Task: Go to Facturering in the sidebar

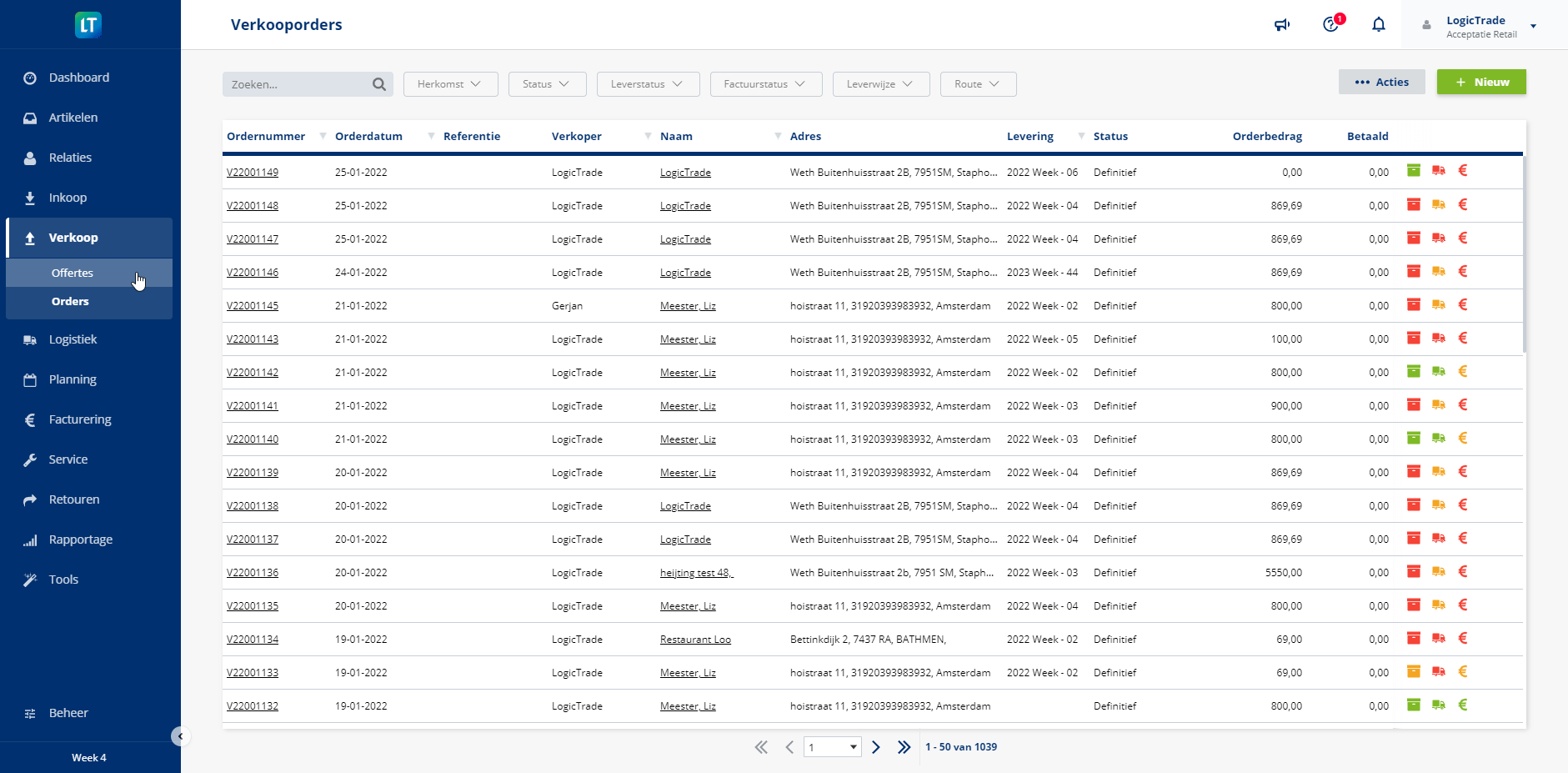Action: coord(80,419)
